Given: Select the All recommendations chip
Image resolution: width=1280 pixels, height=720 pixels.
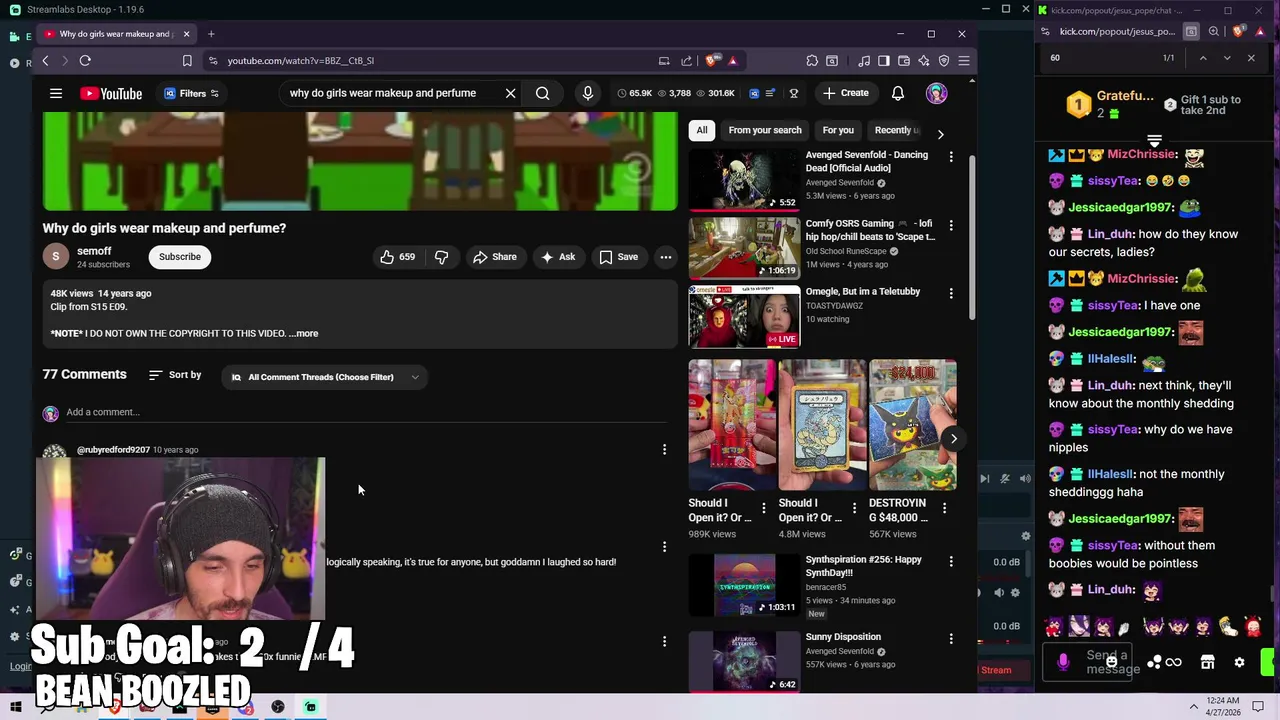Looking at the screenshot, I should coord(702,130).
